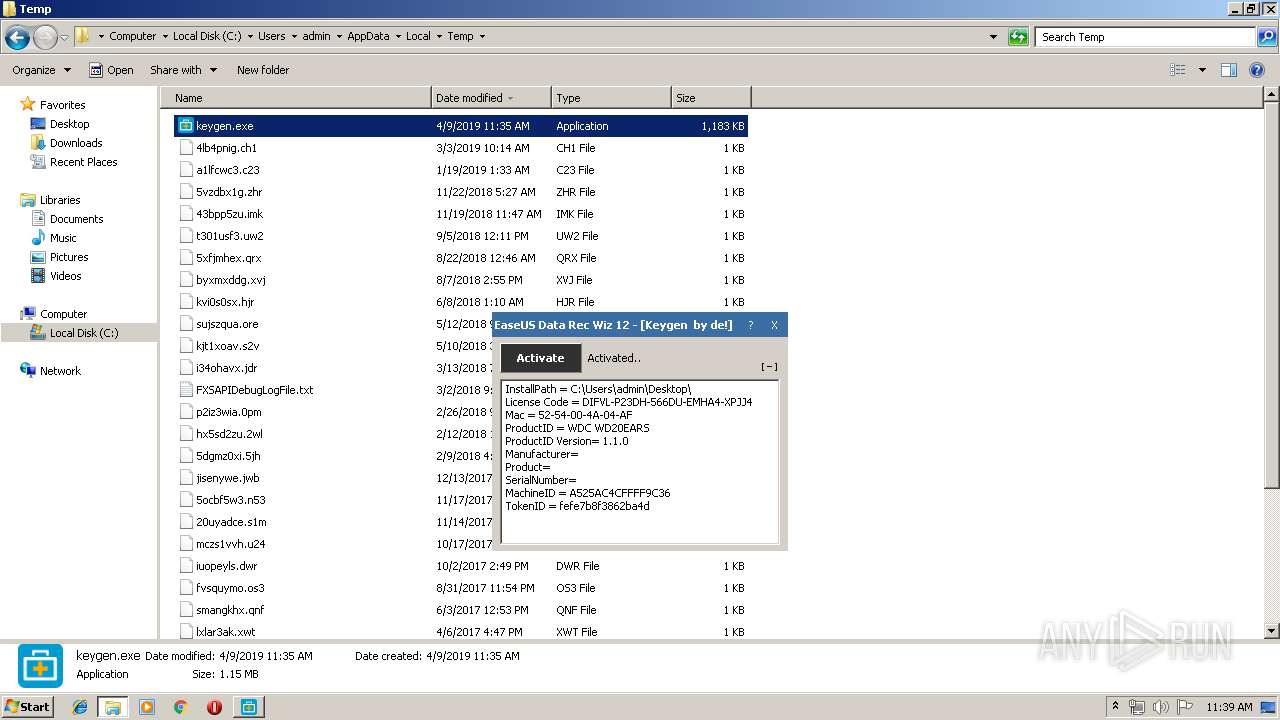Open the Documents library
The image size is (1280, 720).
(76, 219)
